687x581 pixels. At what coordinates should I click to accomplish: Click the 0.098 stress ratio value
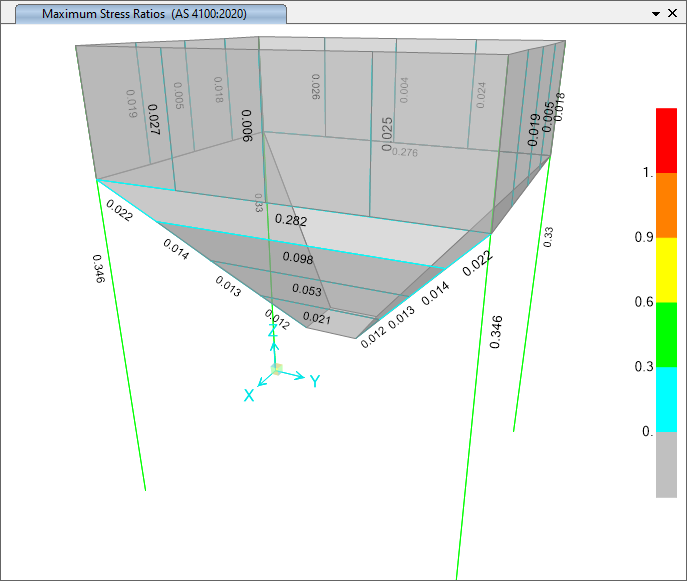[298, 258]
